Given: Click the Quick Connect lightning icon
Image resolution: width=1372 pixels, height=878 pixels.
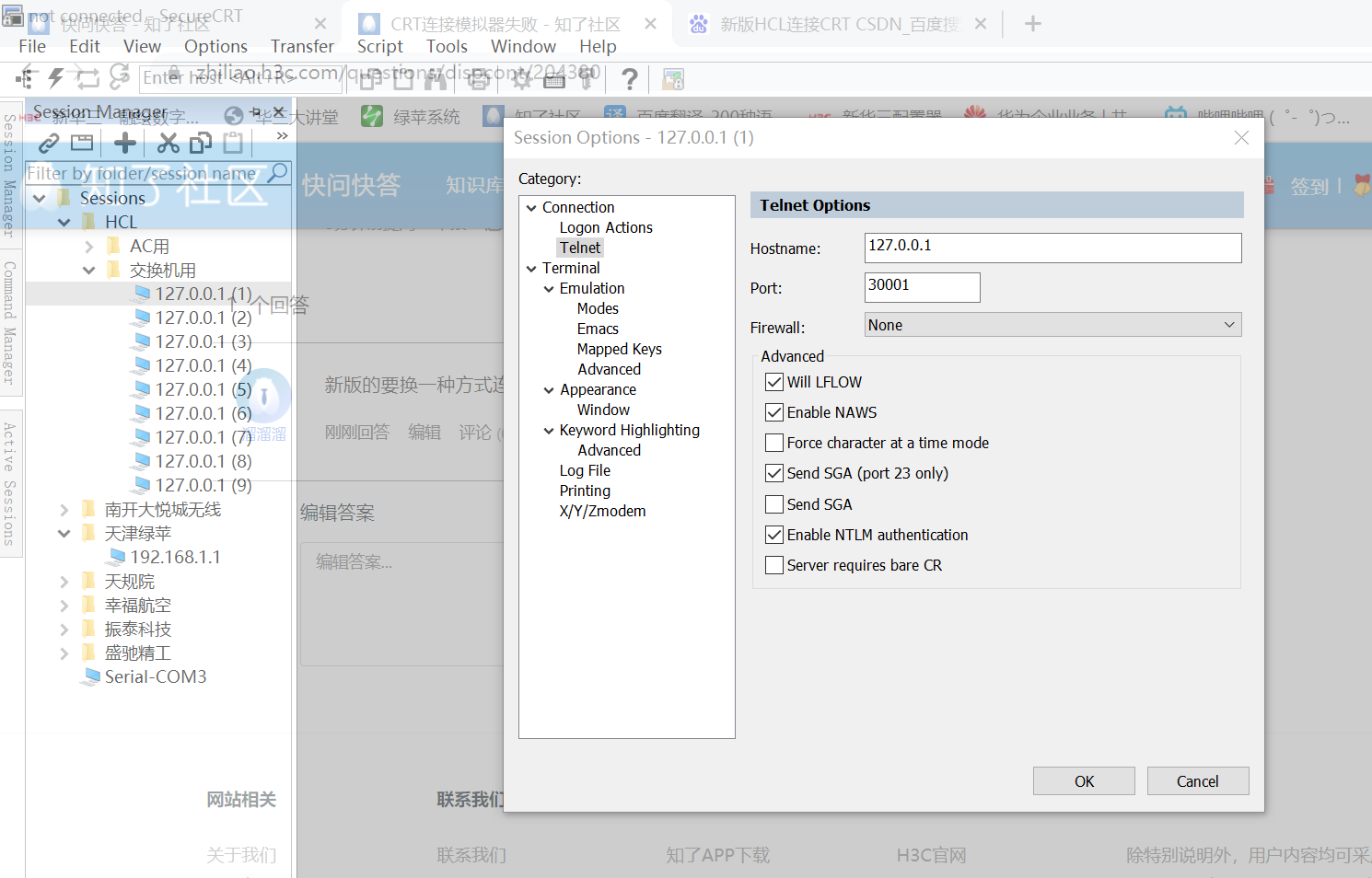Looking at the screenshot, I should point(56,78).
